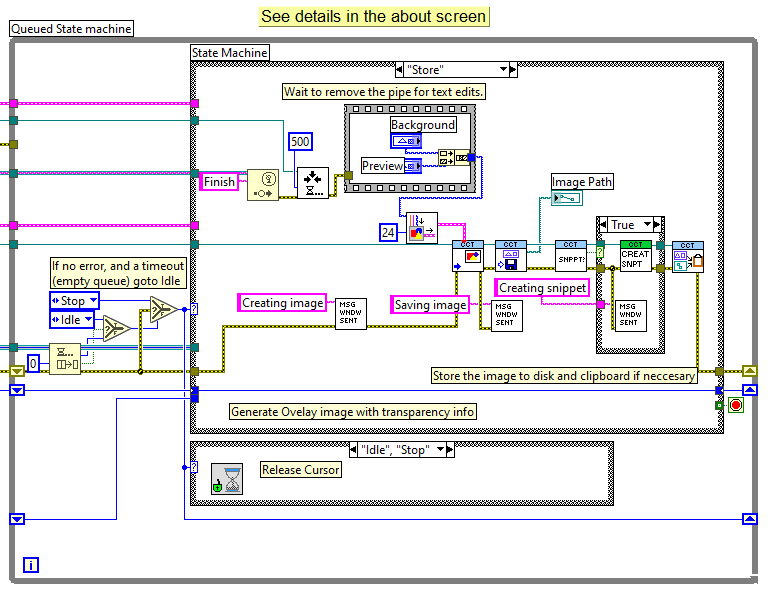774x596 pixels.
Task: Select the Background property node
Action: [406, 141]
